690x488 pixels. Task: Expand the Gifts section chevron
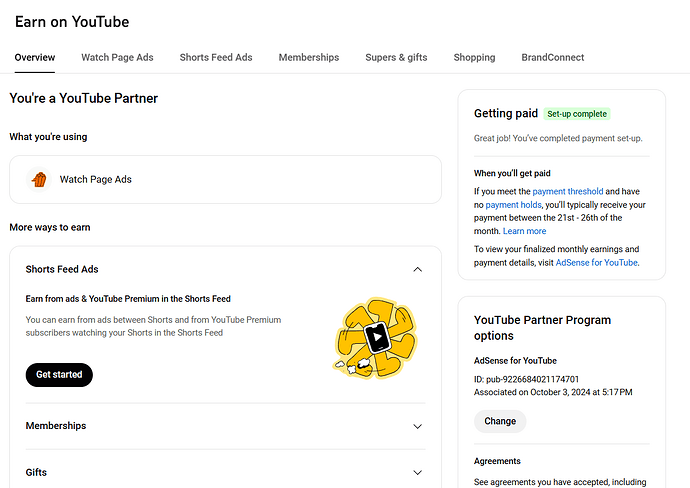point(418,473)
